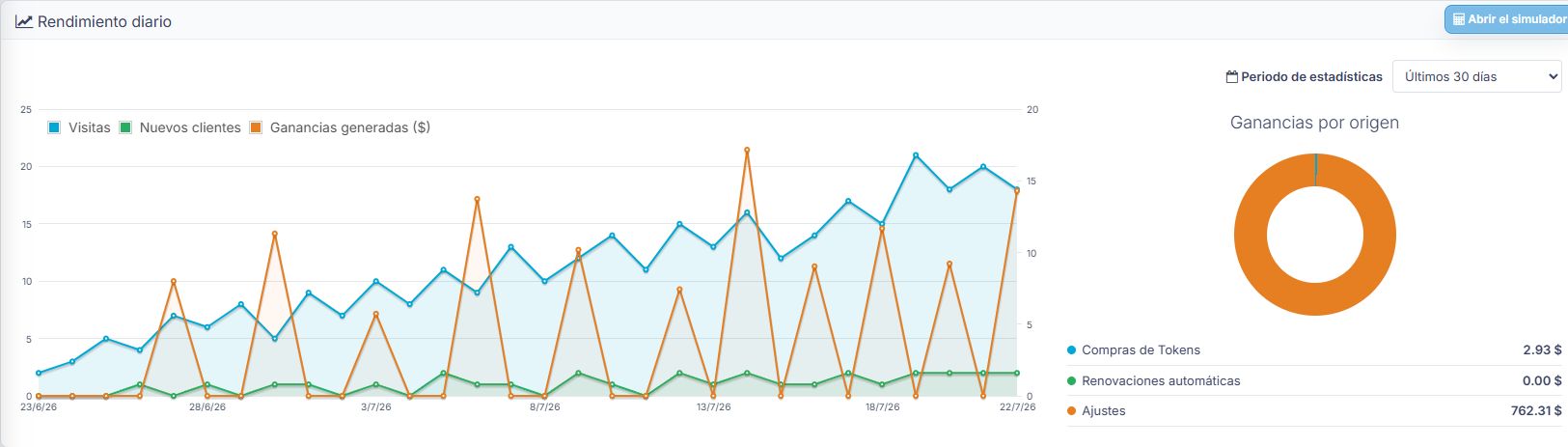
Task: Click the calendar icon next to Periodo de estadísticas
Action: (1231, 76)
